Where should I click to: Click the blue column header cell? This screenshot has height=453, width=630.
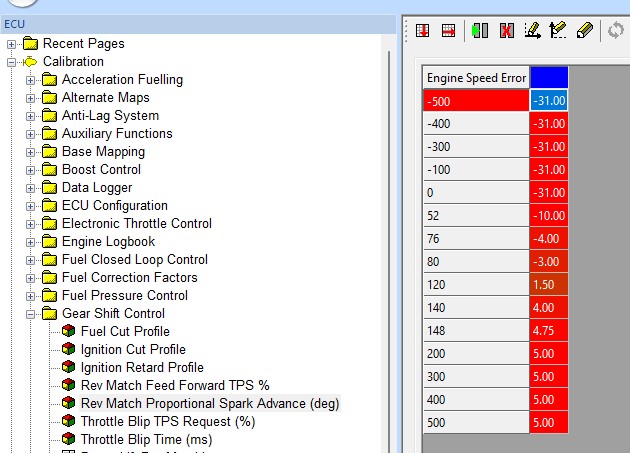[x=549, y=77]
